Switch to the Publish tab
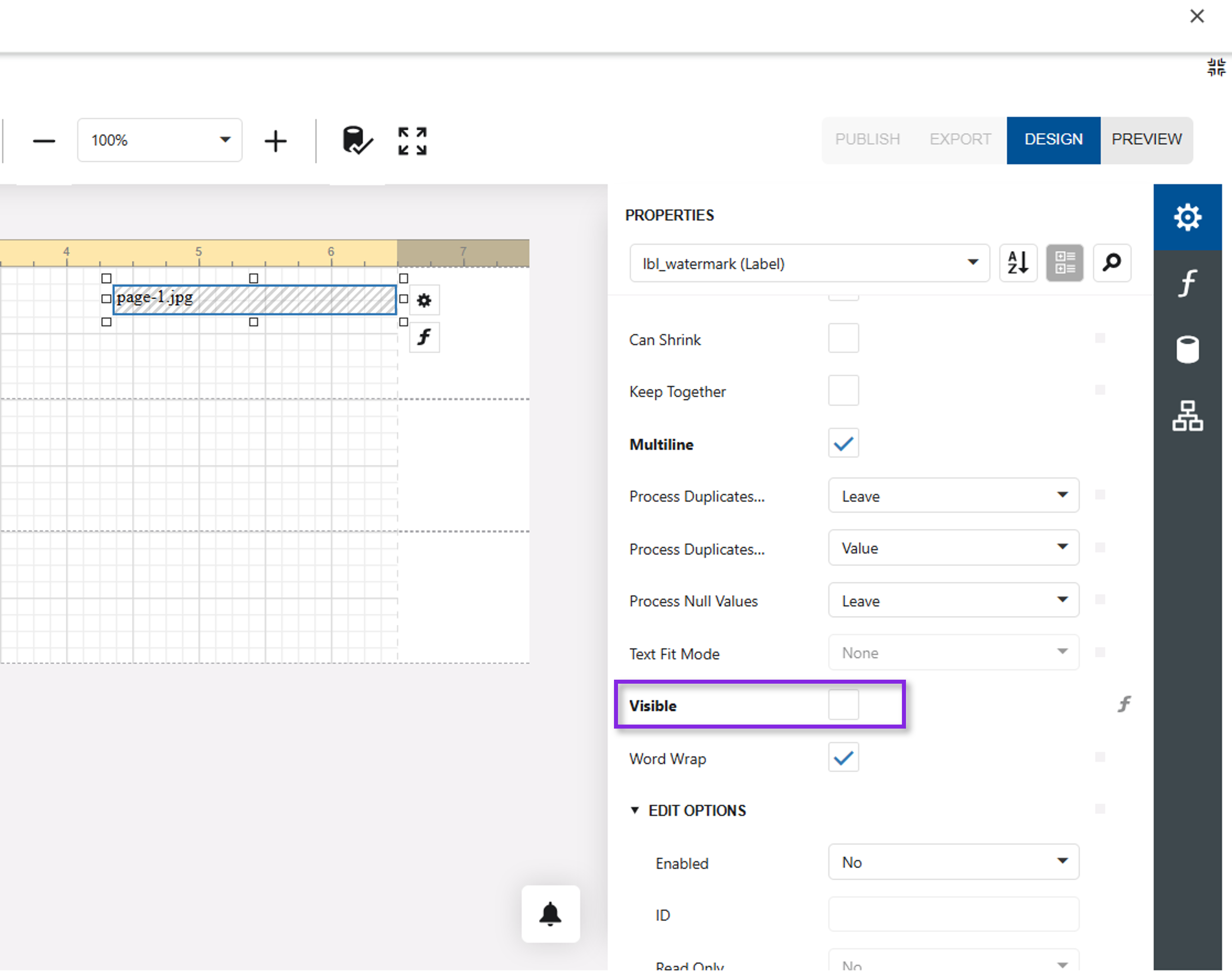The height and width of the screenshot is (978, 1232). click(867, 139)
